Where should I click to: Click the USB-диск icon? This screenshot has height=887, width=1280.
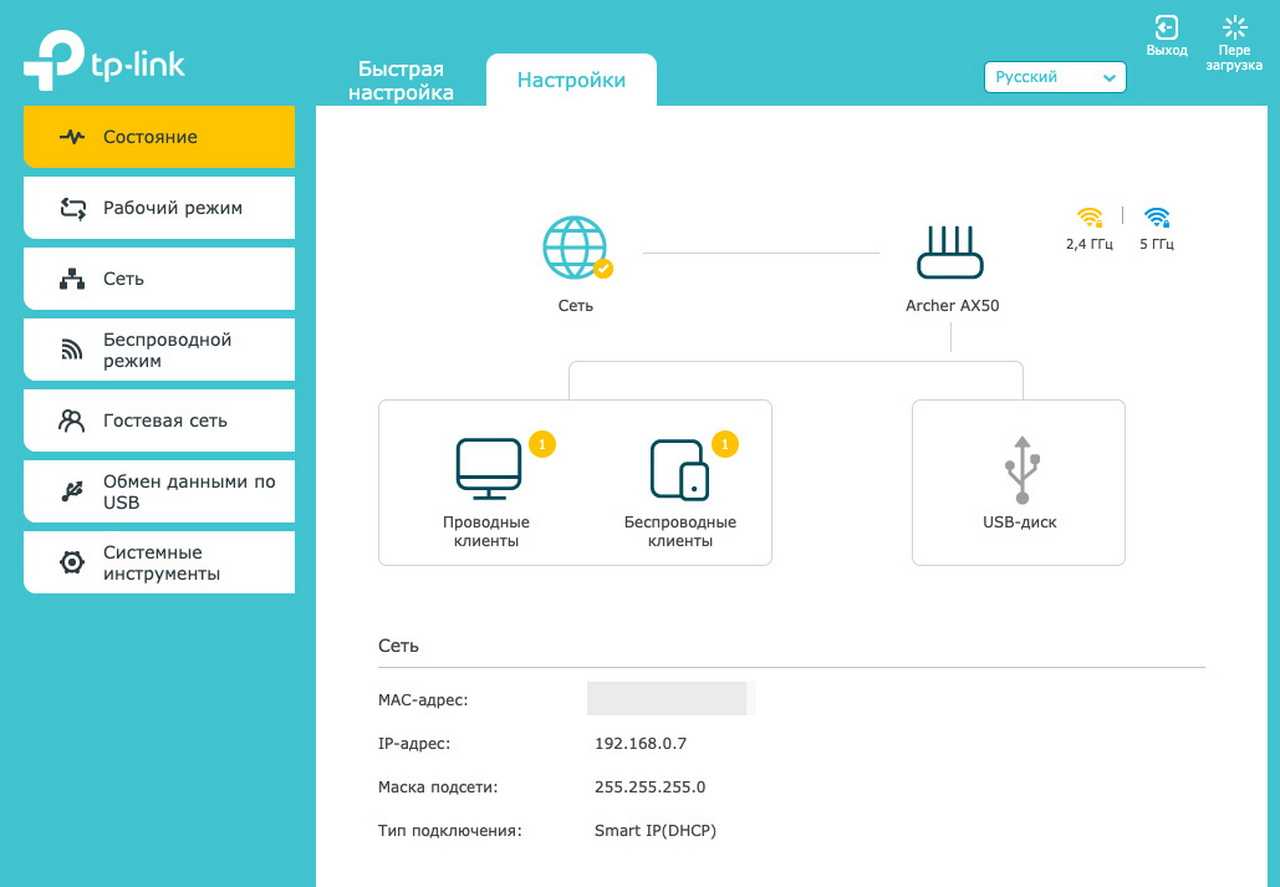(x=1020, y=470)
